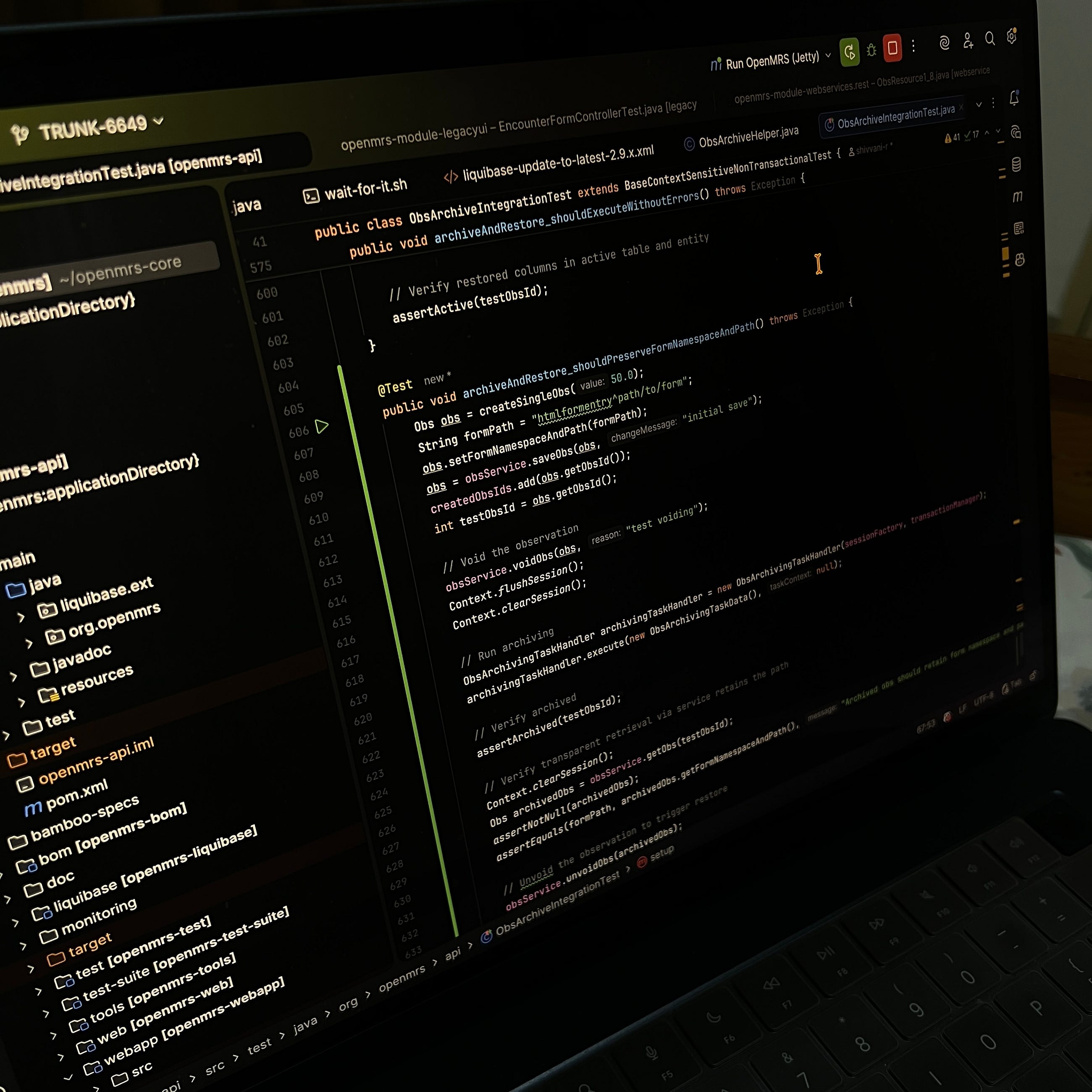Image resolution: width=1092 pixels, height=1092 pixels.
Task: Open the run toolbar more actions menu
Action: point(913,45)
